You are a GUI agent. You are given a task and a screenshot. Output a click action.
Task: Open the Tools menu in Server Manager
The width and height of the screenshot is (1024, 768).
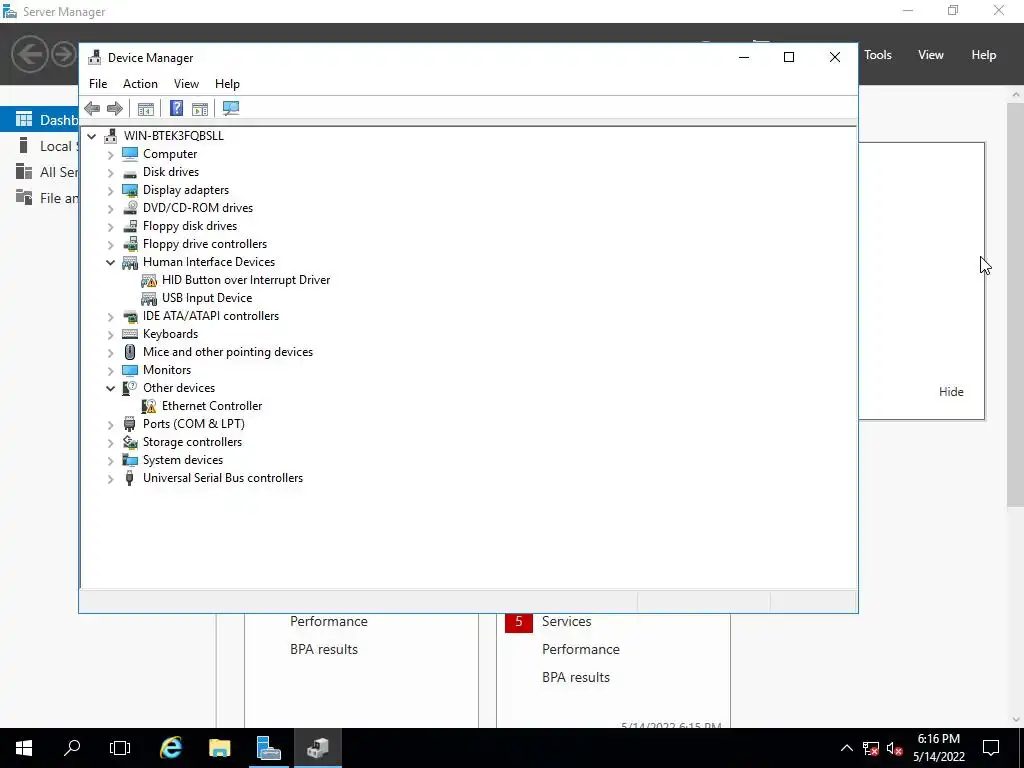[878, 55]
